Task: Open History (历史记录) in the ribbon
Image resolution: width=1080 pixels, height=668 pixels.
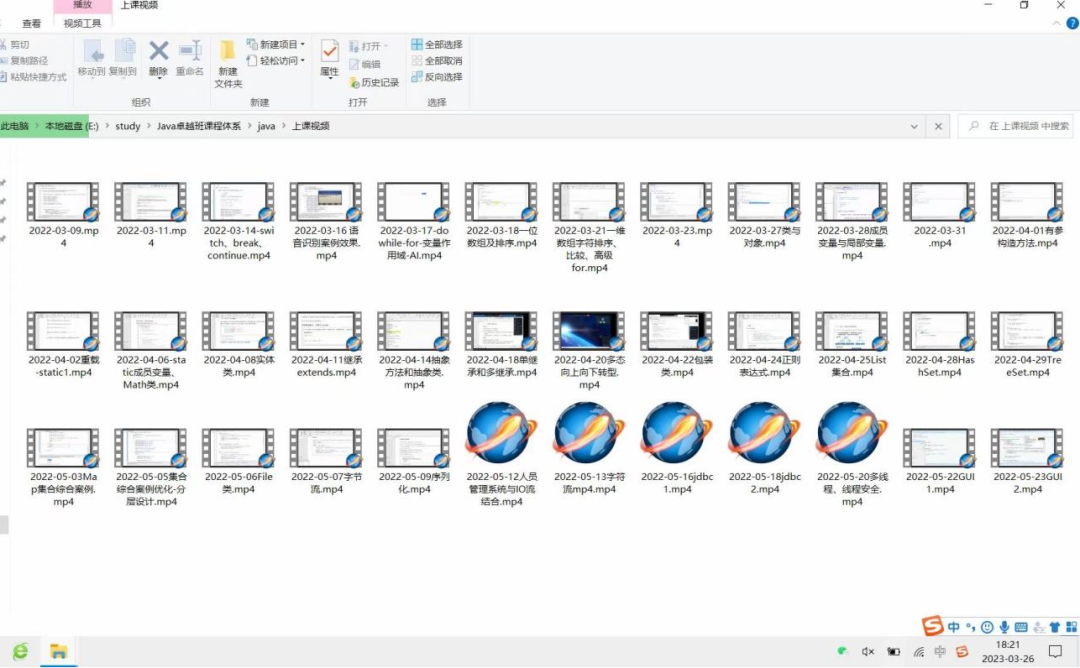Action: pos(373,82)
